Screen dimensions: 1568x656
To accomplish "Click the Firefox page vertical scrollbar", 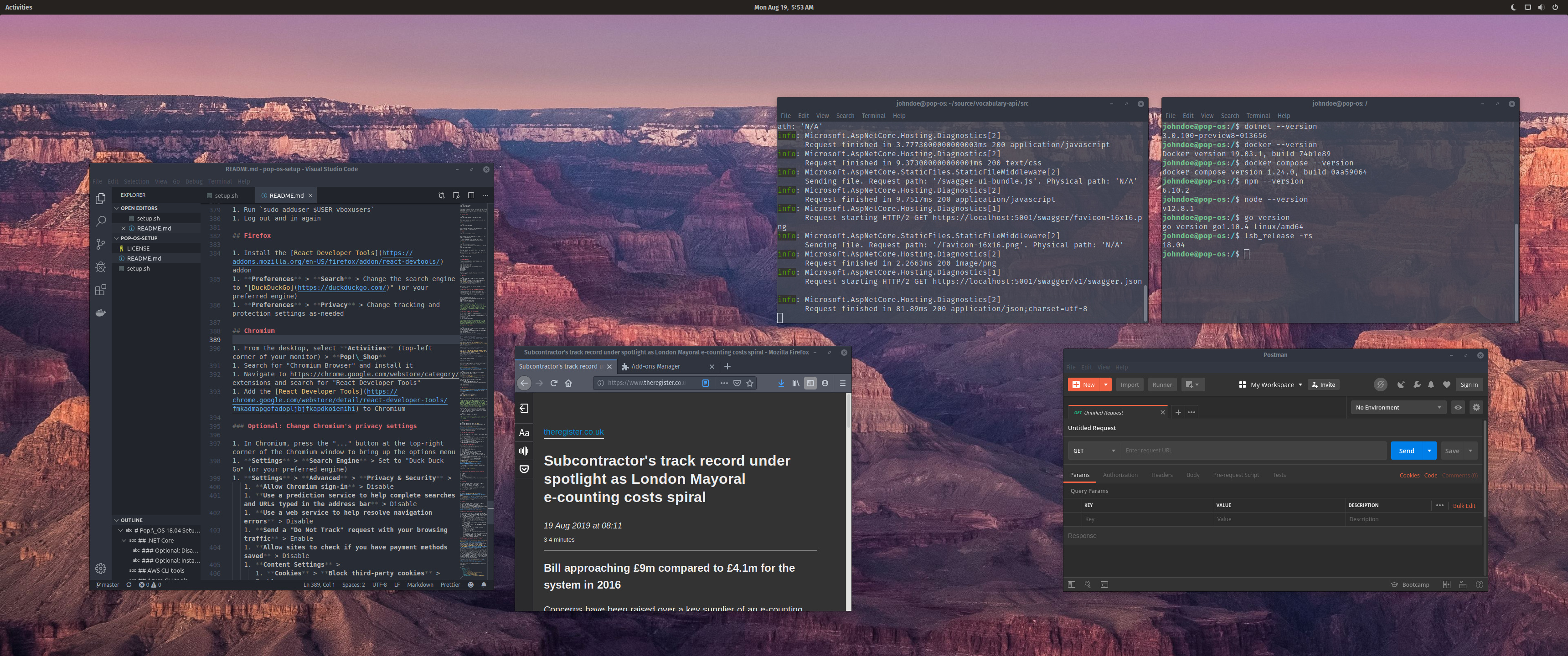I will [848, 411].
